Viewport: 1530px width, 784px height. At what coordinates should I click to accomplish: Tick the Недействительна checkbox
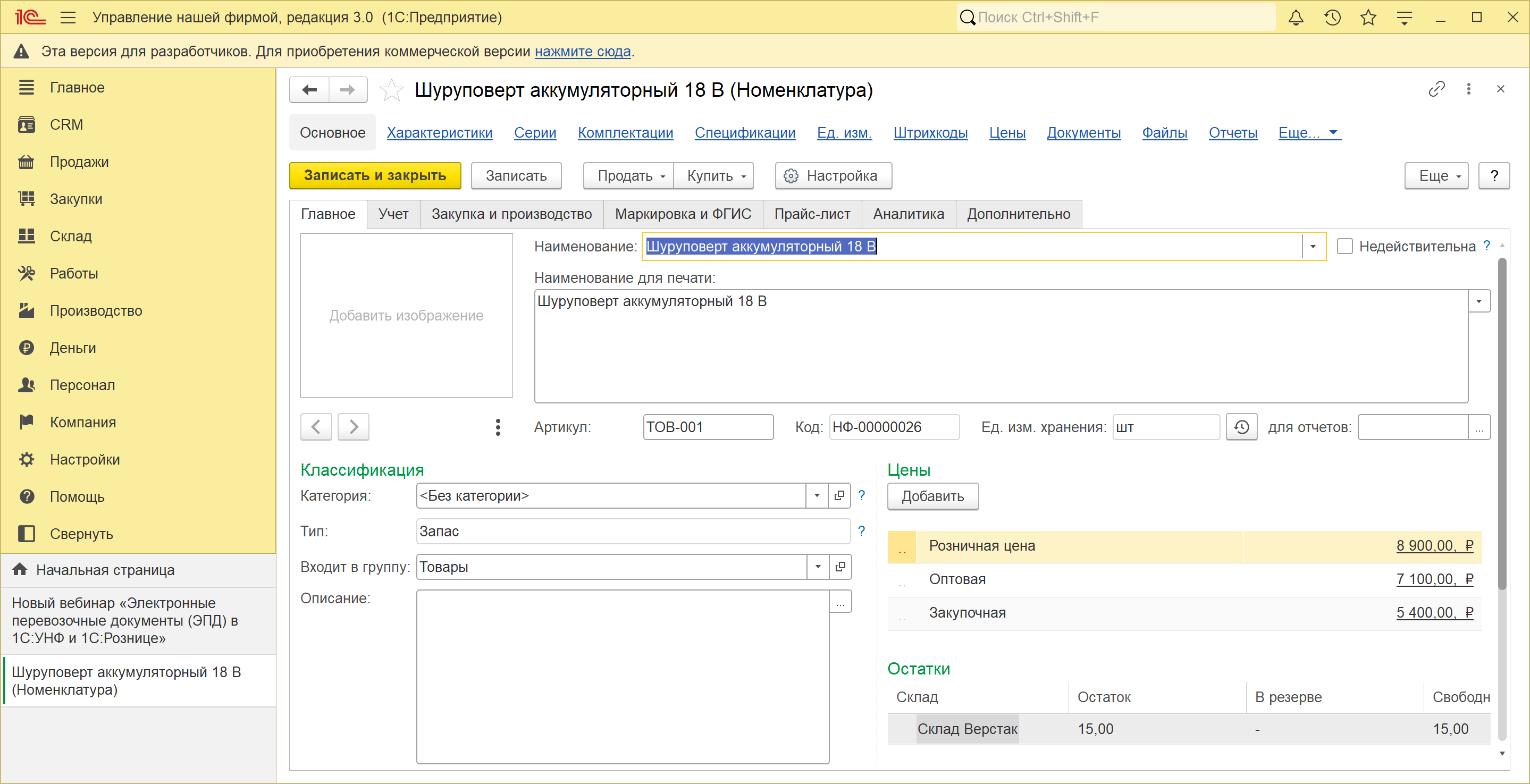(x=1344, y=247)
